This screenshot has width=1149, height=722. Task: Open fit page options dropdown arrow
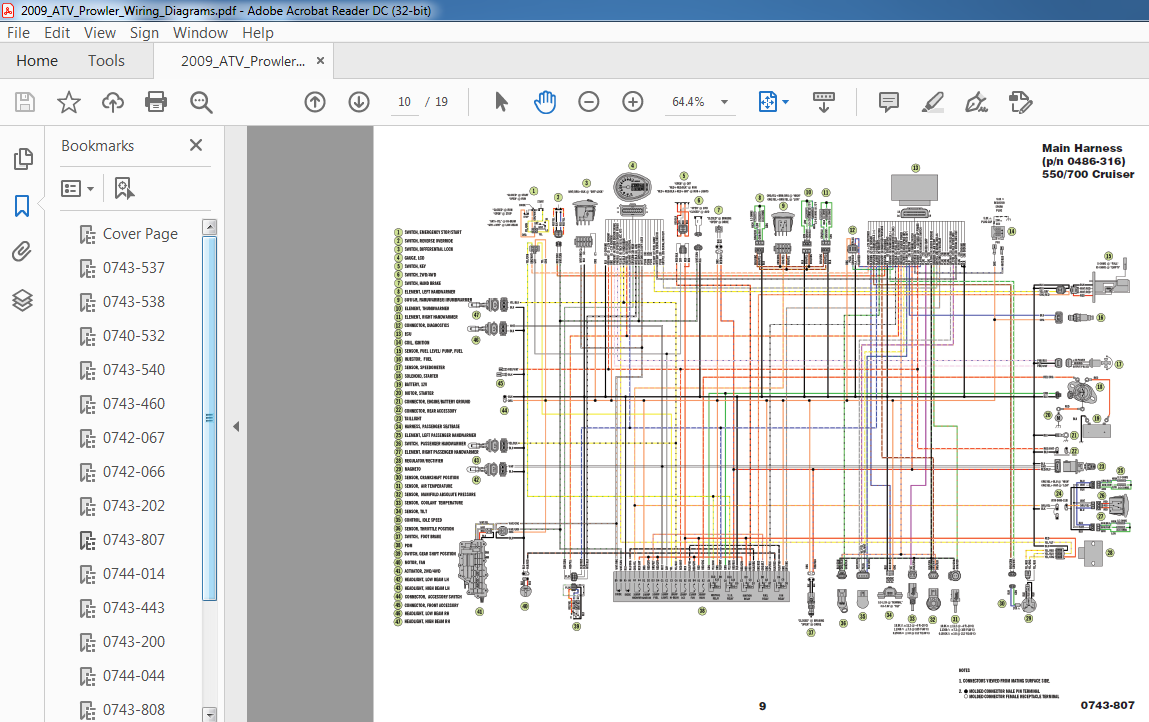[786, 102]
